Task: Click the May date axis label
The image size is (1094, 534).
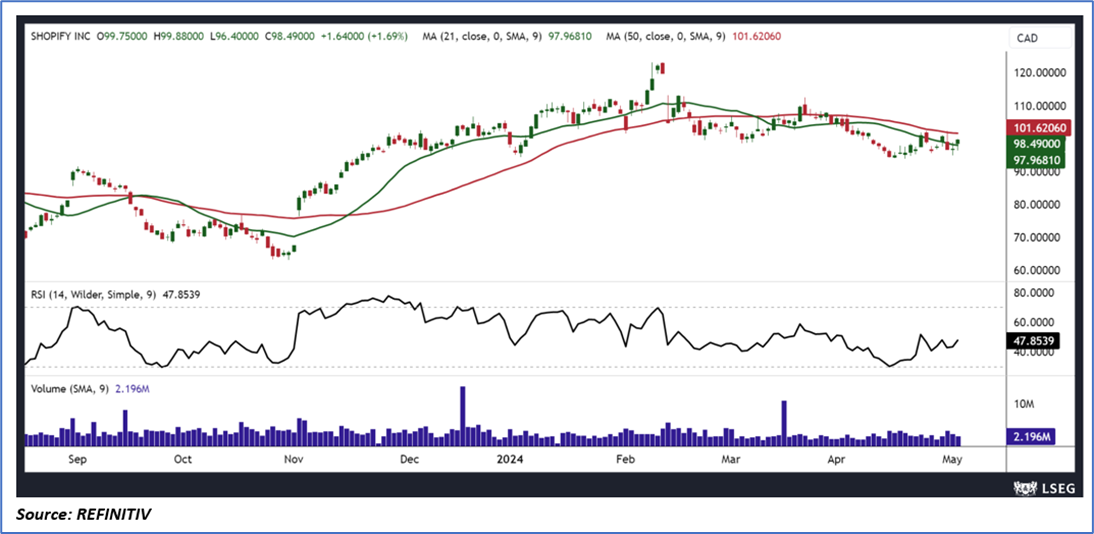Action: (952, 459)
